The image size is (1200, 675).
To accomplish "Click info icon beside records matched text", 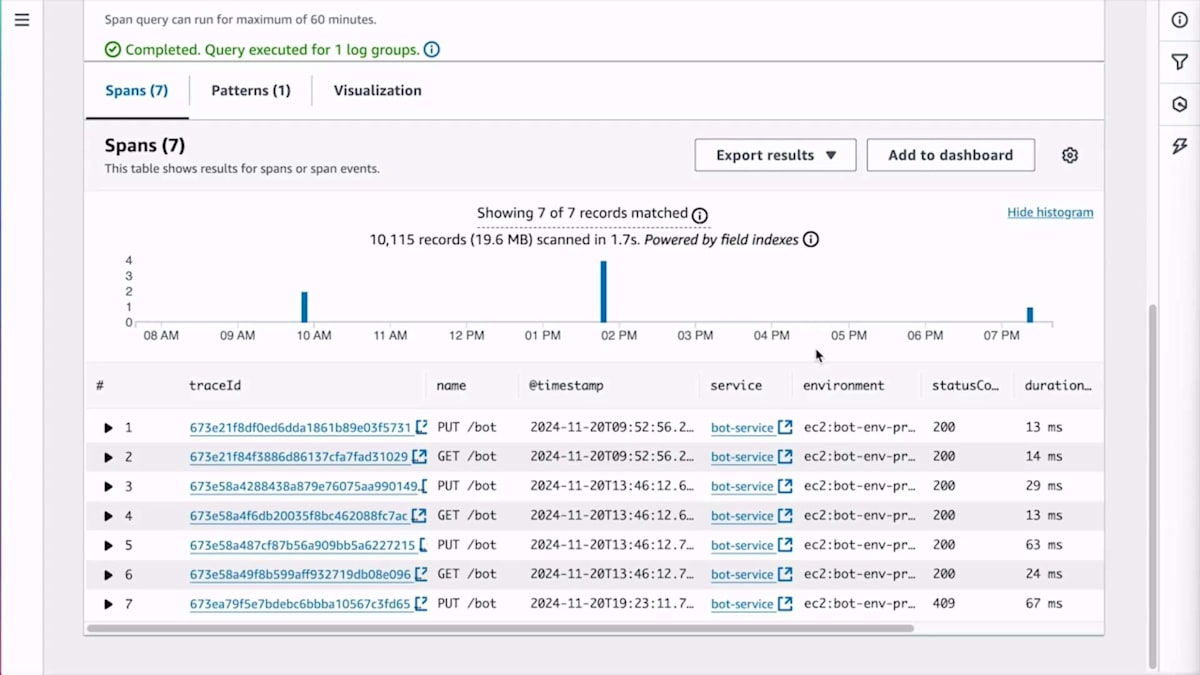I will tap(700, 215).
